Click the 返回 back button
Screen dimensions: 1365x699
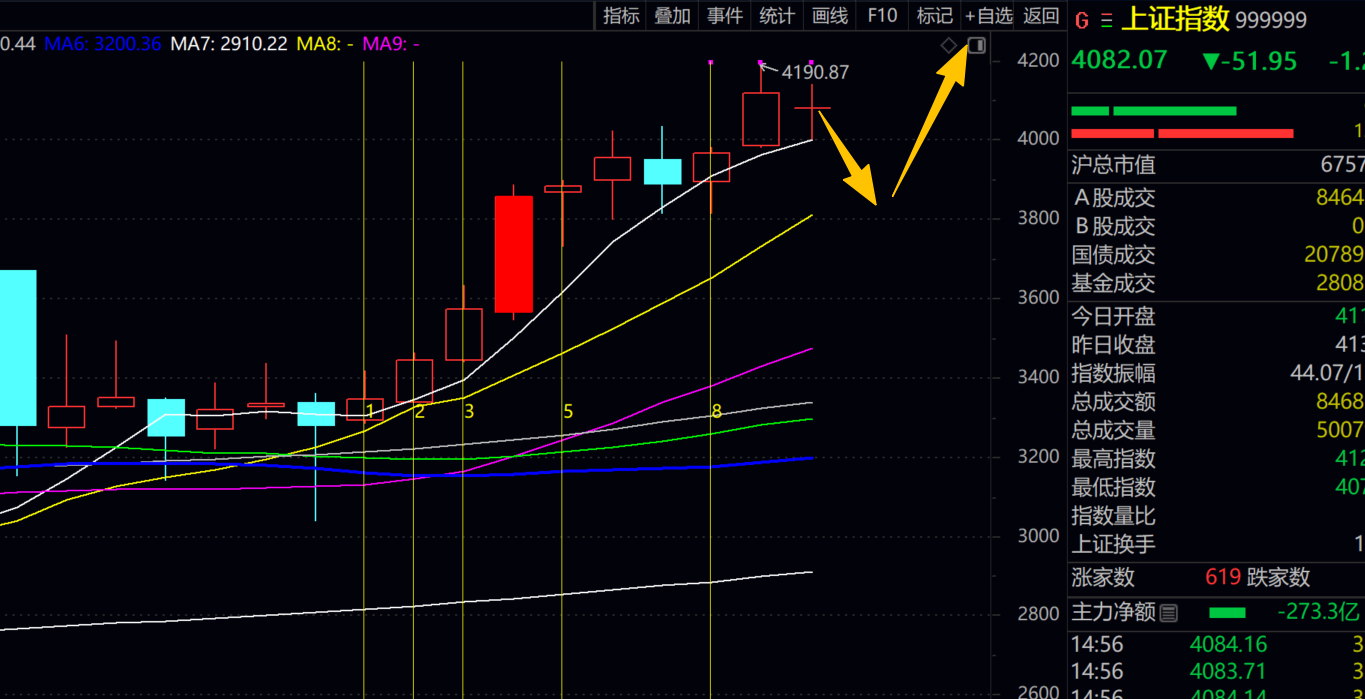click(1041, 15)
